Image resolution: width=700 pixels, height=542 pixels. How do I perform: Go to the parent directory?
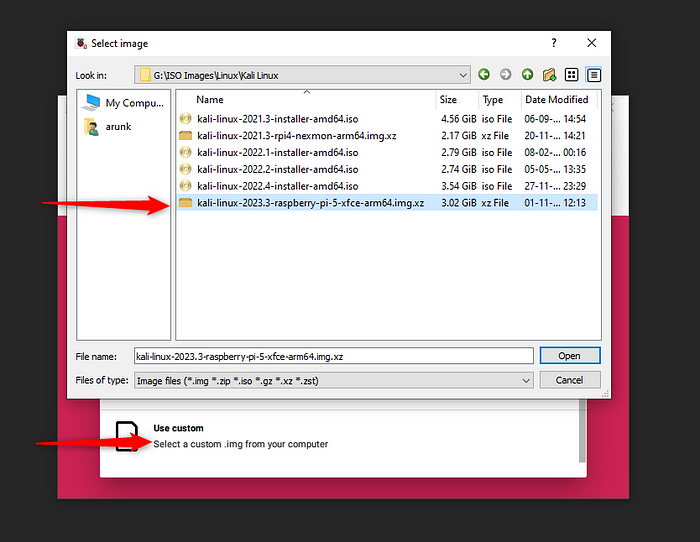527,75
